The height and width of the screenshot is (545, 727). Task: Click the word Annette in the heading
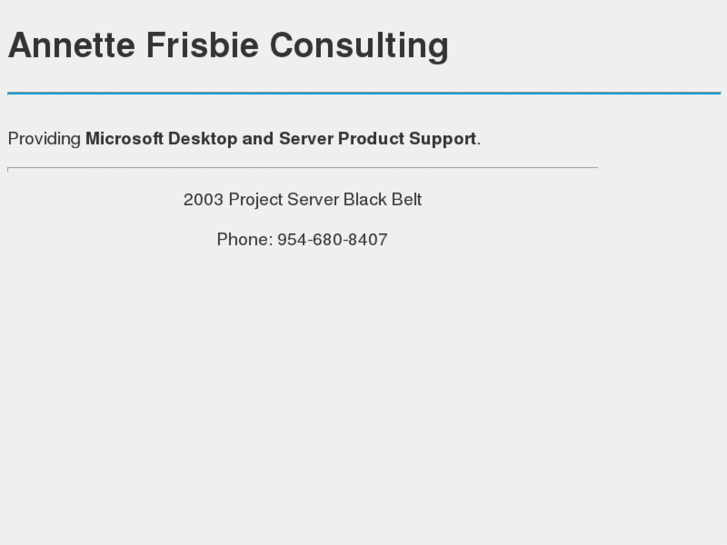coord(71,46)
